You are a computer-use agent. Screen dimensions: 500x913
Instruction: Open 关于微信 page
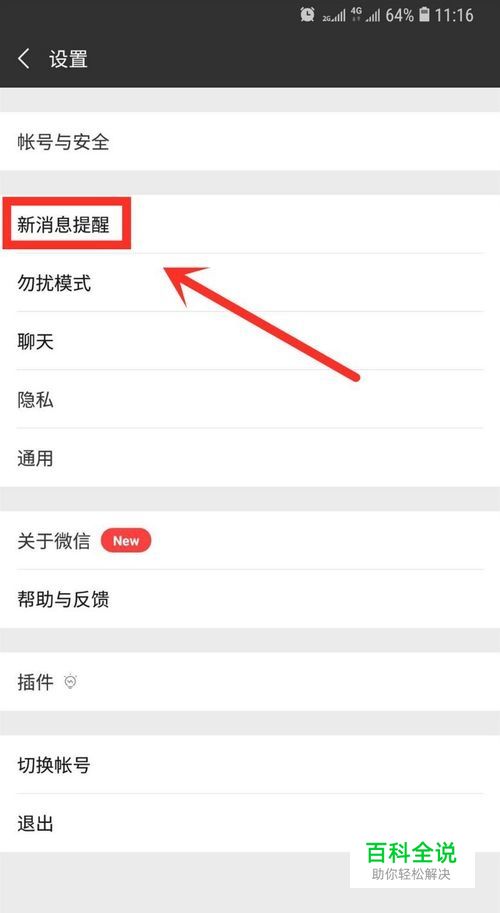250,540
